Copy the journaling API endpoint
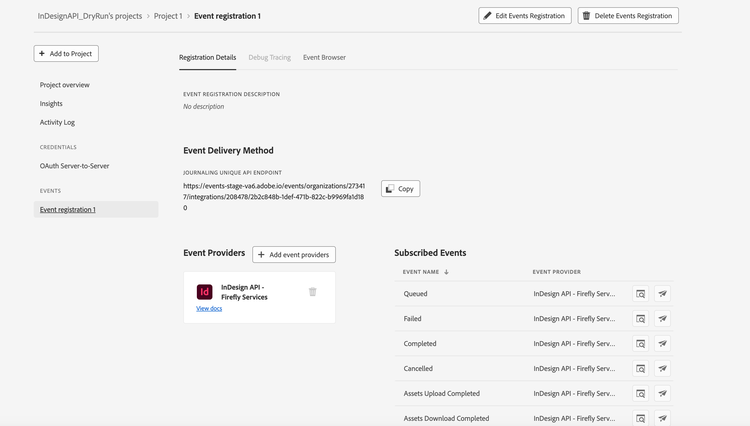Screen dimensions: 750x426 [x=400, y=188]
